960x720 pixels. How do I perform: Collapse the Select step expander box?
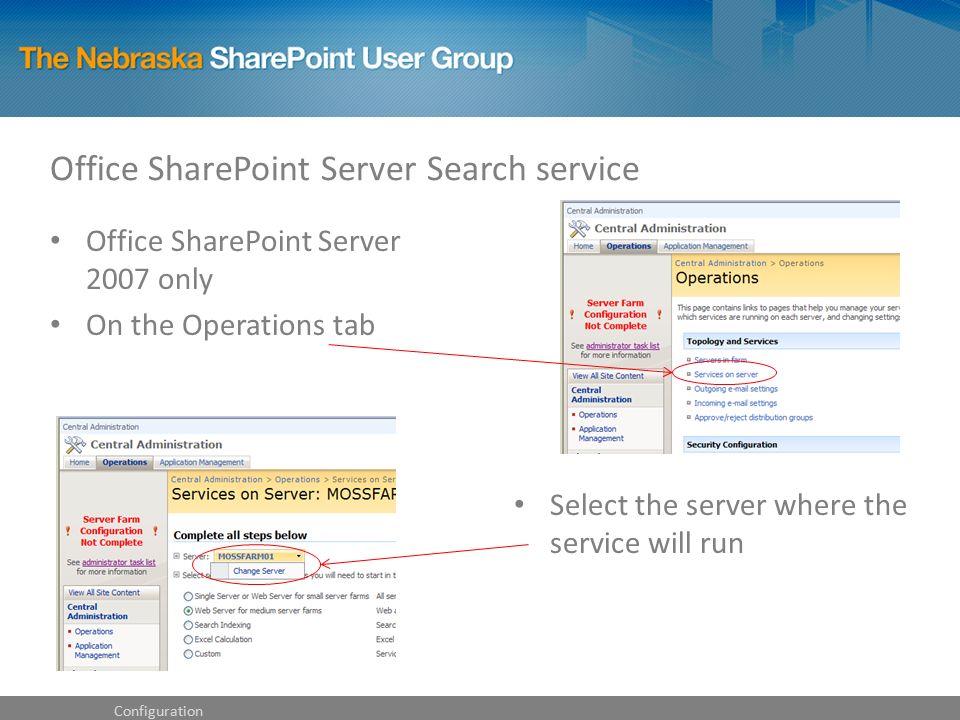click(x=176, y=575)
